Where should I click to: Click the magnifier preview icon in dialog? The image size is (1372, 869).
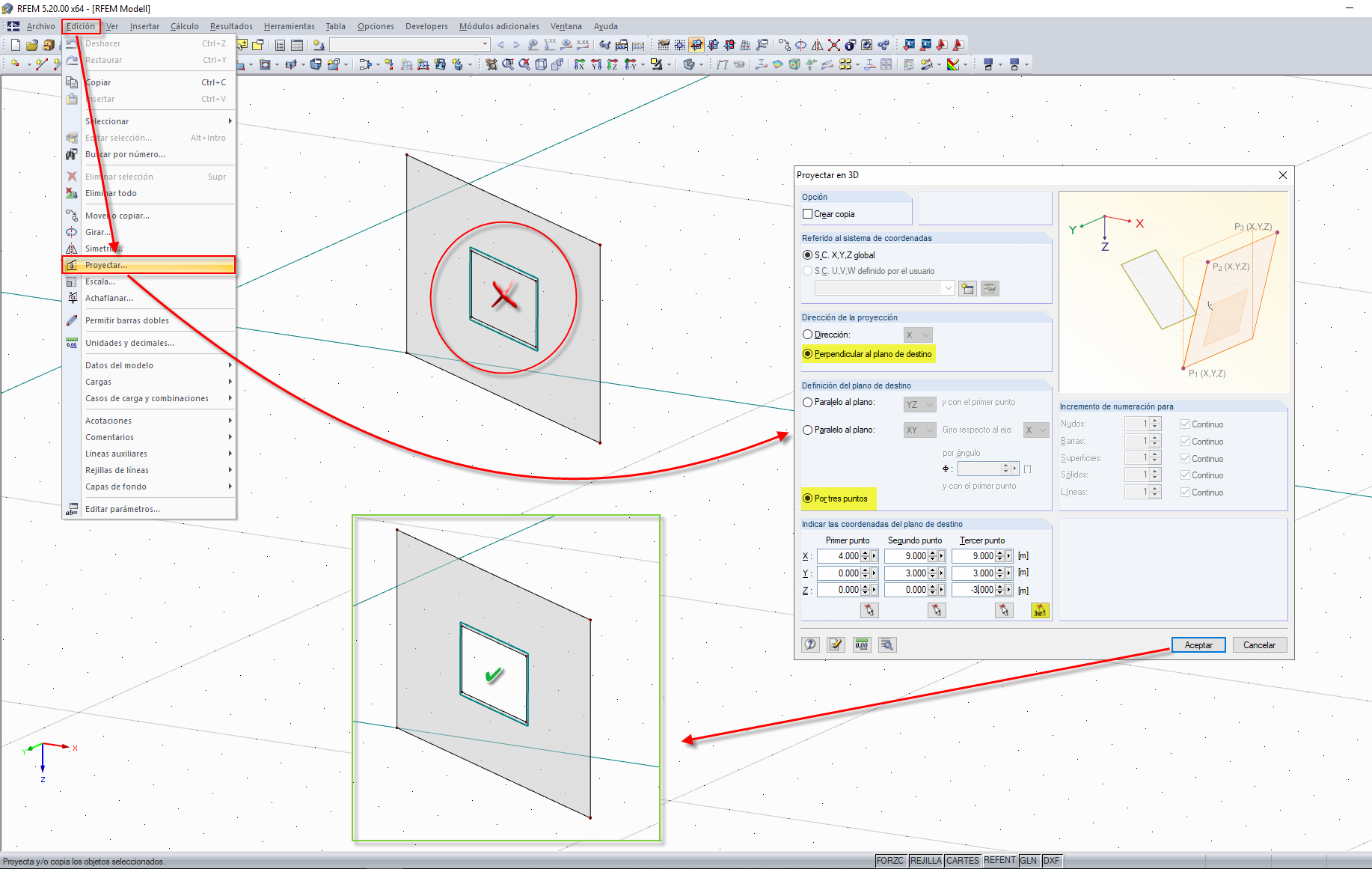887,644
